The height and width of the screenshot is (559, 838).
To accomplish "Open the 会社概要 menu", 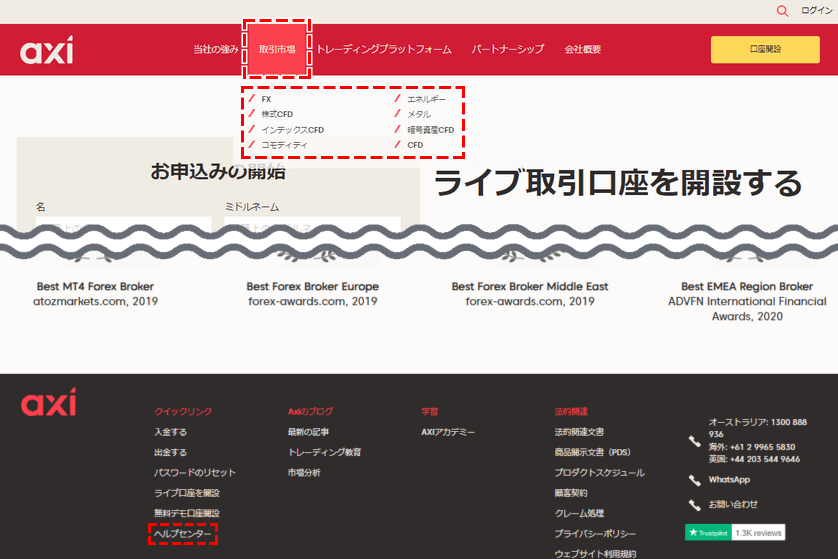I will [583, 49].
